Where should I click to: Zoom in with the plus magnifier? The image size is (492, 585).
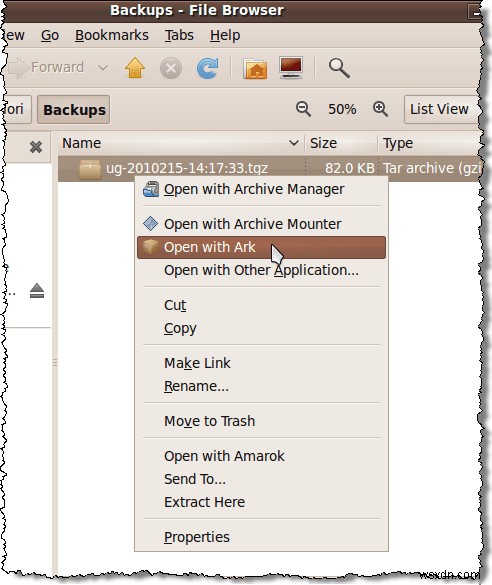click(x=380, y=109)
